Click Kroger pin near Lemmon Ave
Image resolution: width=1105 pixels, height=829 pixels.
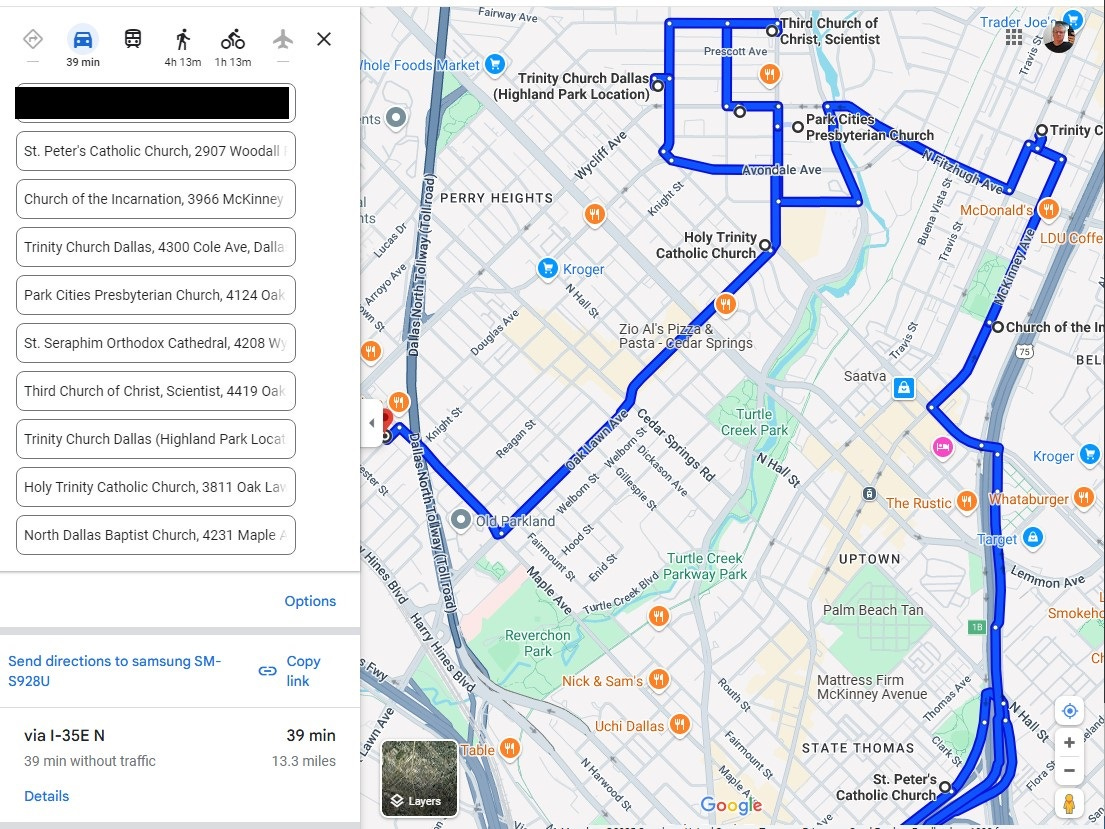tap(1089, 455)
